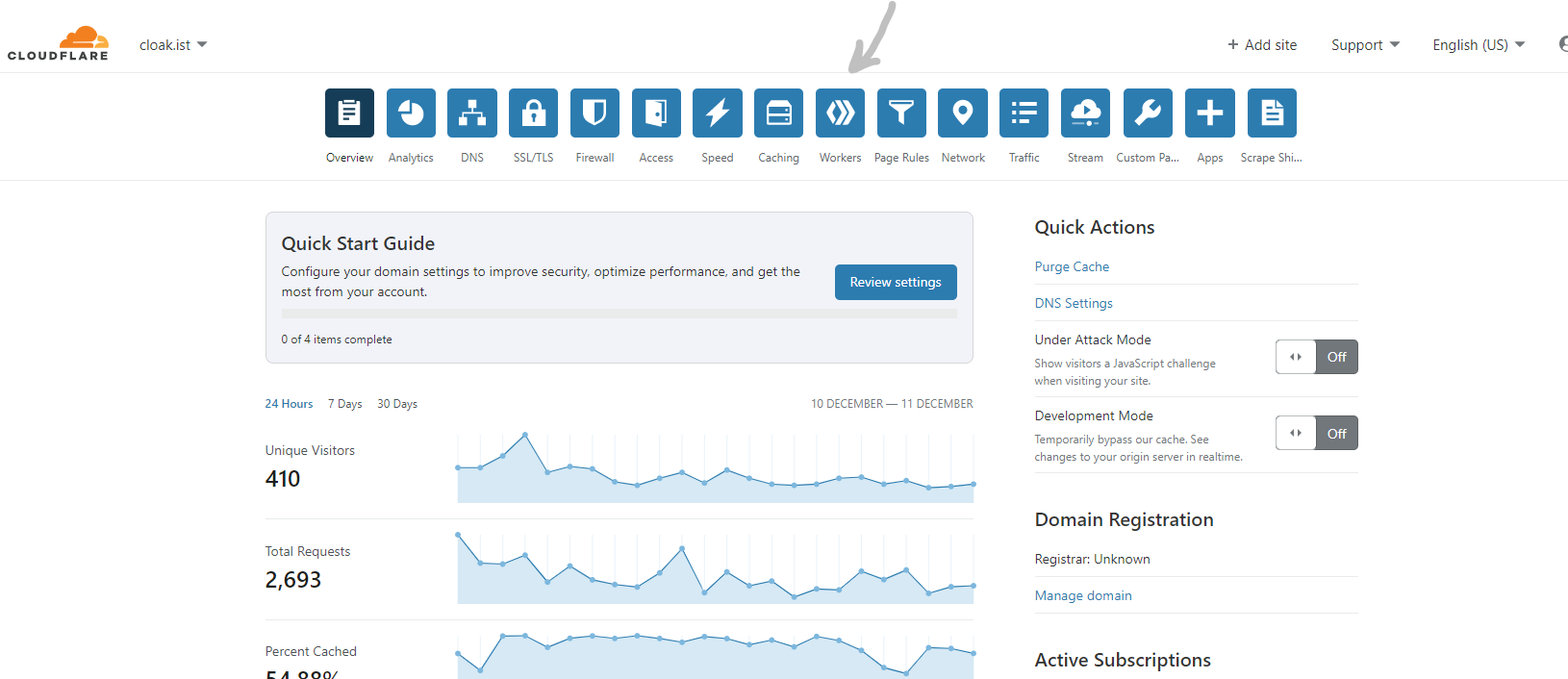Switch to the 30 Days tab
Image resolution: width=1568 pixels, height=679 pixels.
[x=397, y=404]
